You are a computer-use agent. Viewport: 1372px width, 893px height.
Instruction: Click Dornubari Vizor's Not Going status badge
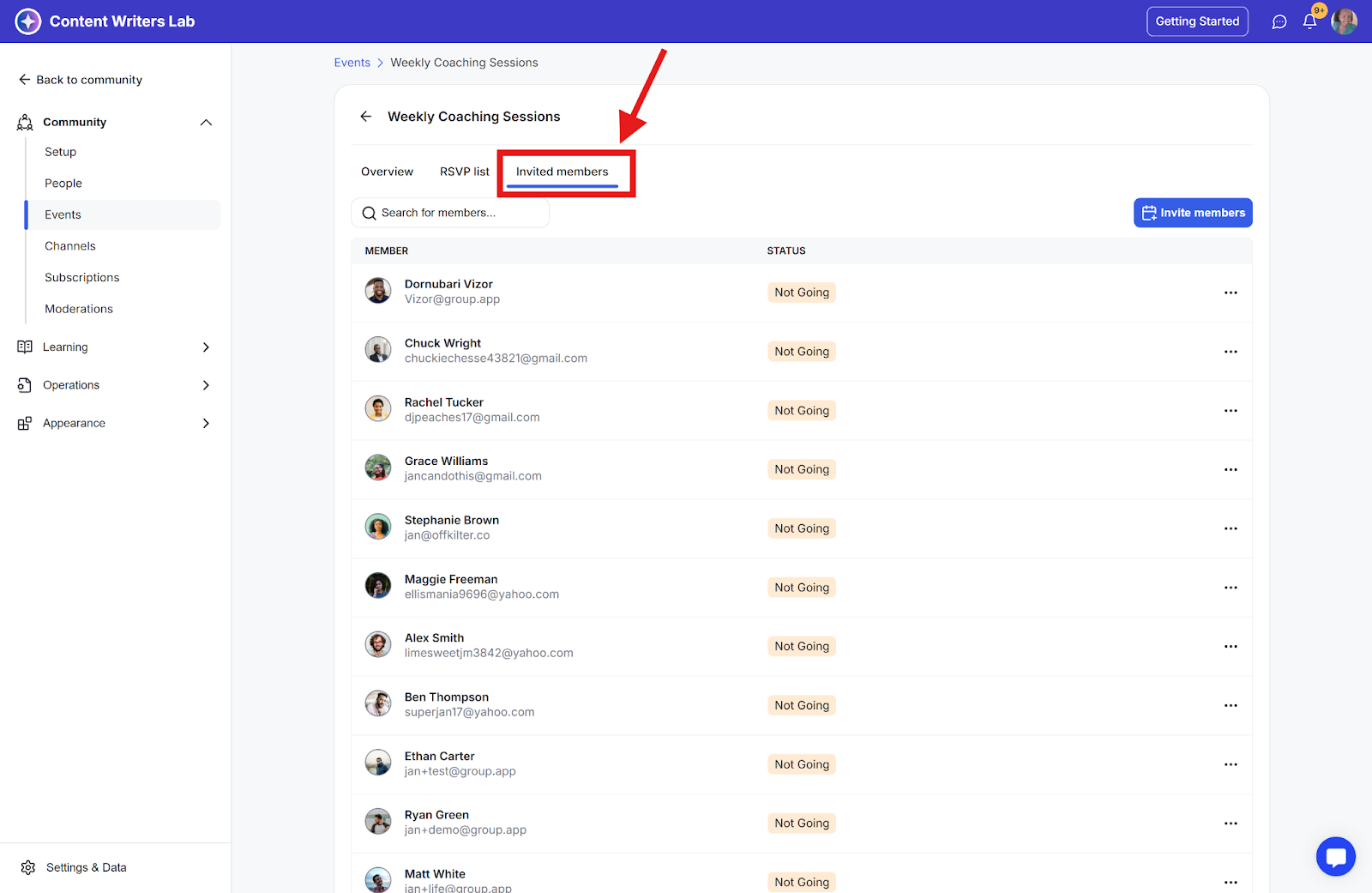click(802, 293)
